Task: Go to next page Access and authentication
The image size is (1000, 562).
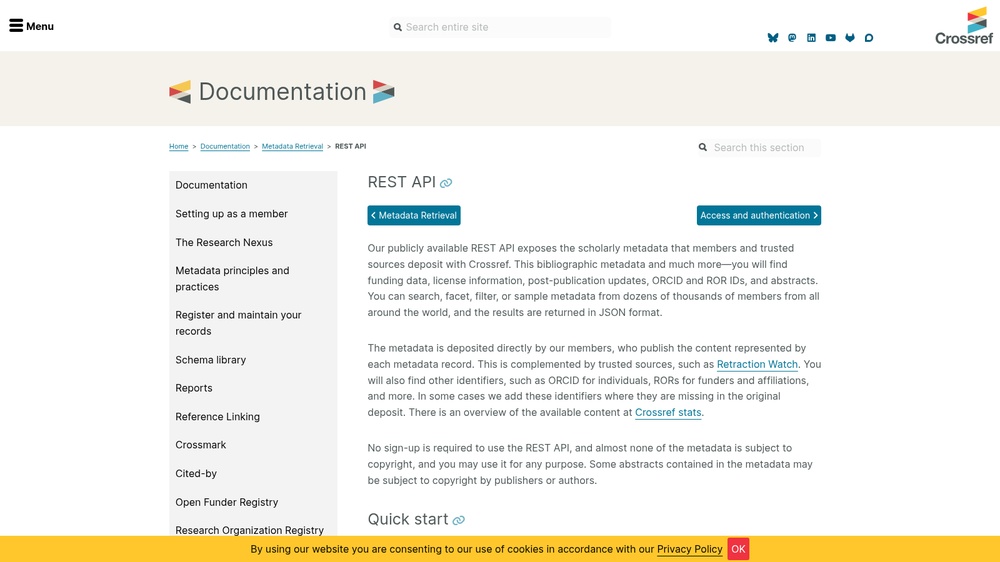Action: 758,216
